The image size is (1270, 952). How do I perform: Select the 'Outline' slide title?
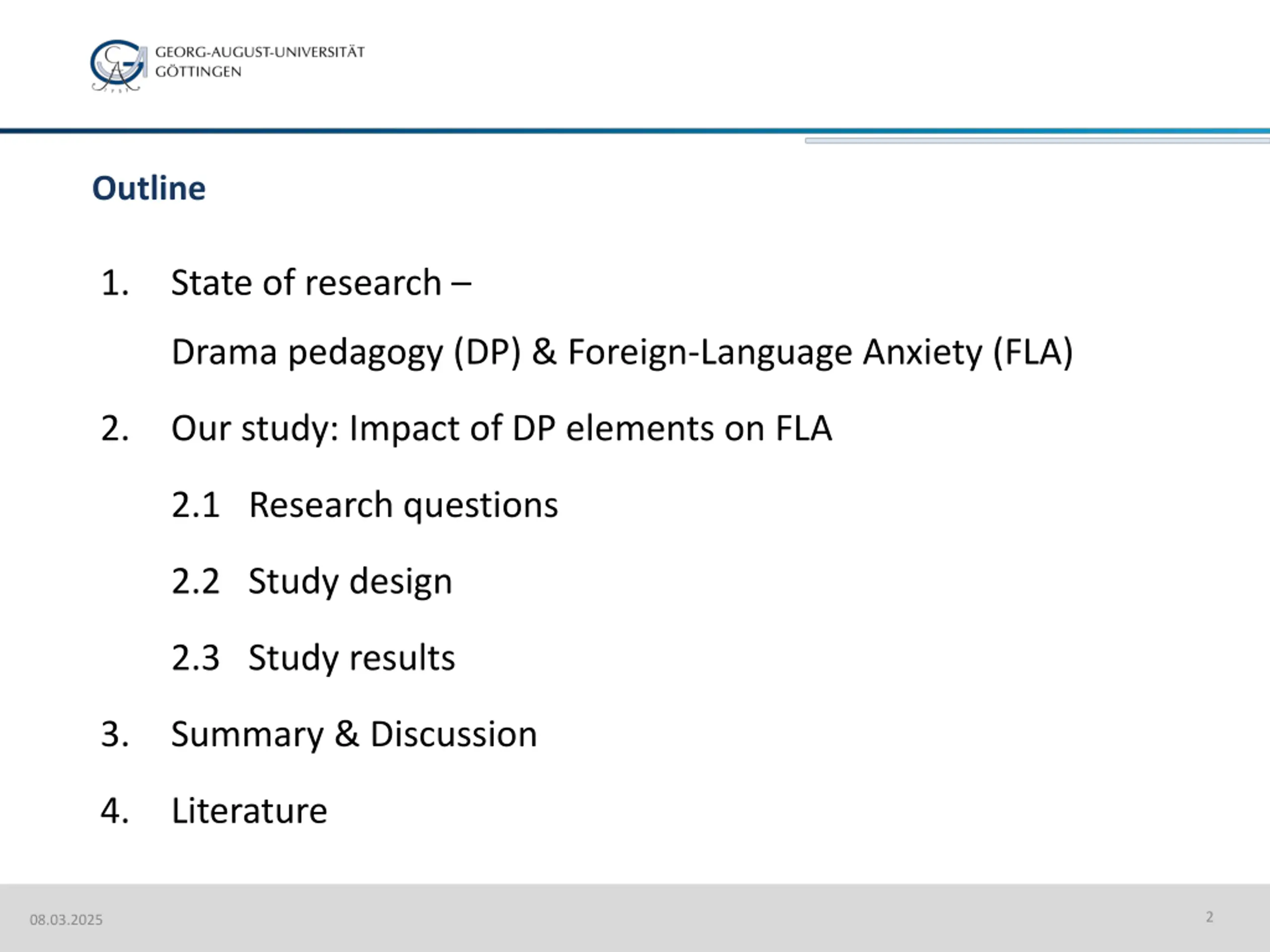click(x=149, y=188)
